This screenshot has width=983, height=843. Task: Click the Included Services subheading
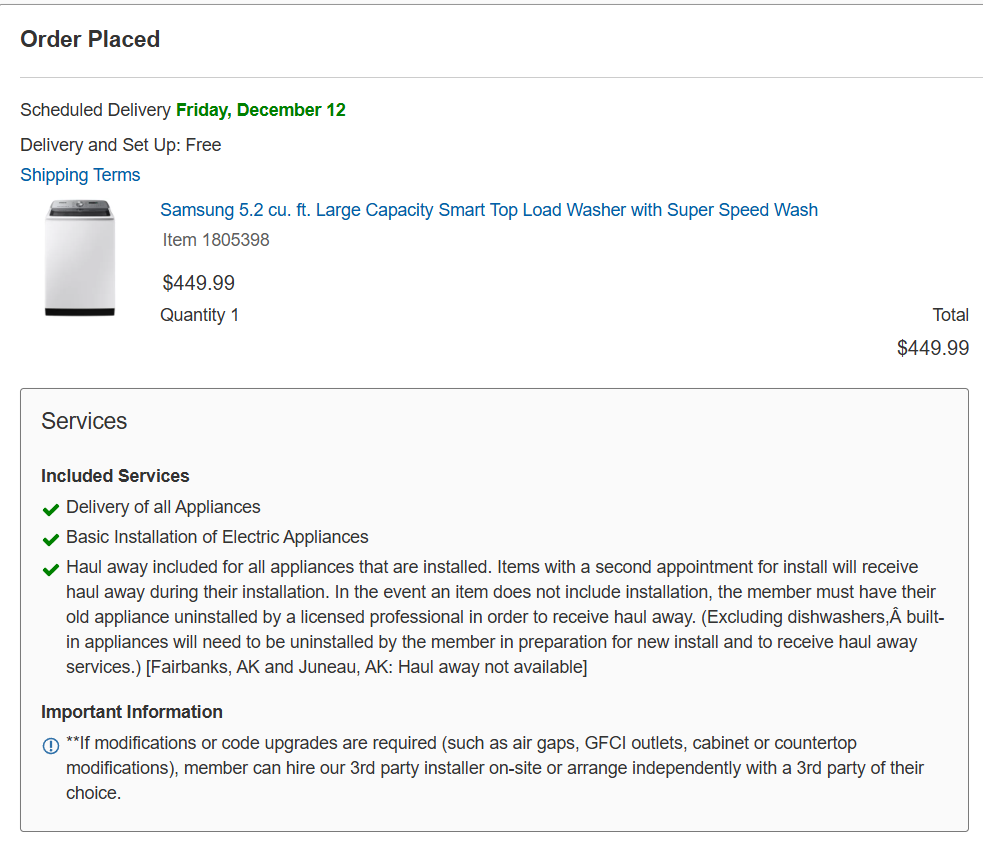(115, 476)
